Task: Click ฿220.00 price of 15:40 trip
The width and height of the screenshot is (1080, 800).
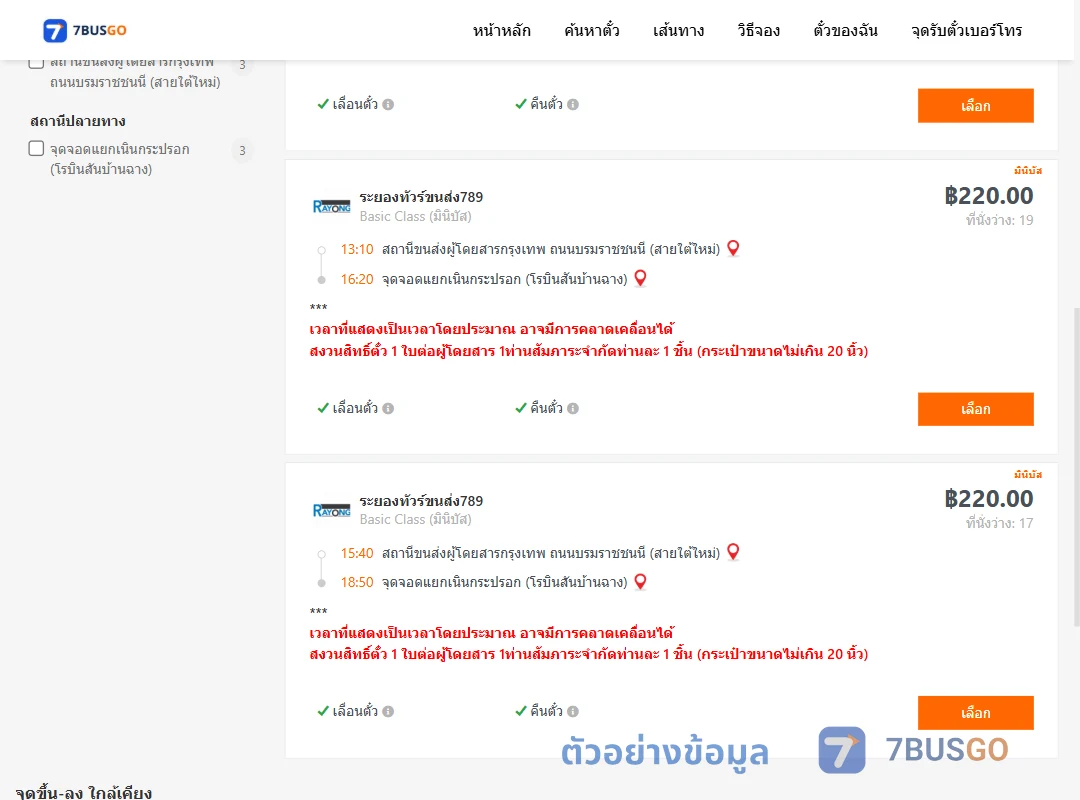Action: [989, 499]
